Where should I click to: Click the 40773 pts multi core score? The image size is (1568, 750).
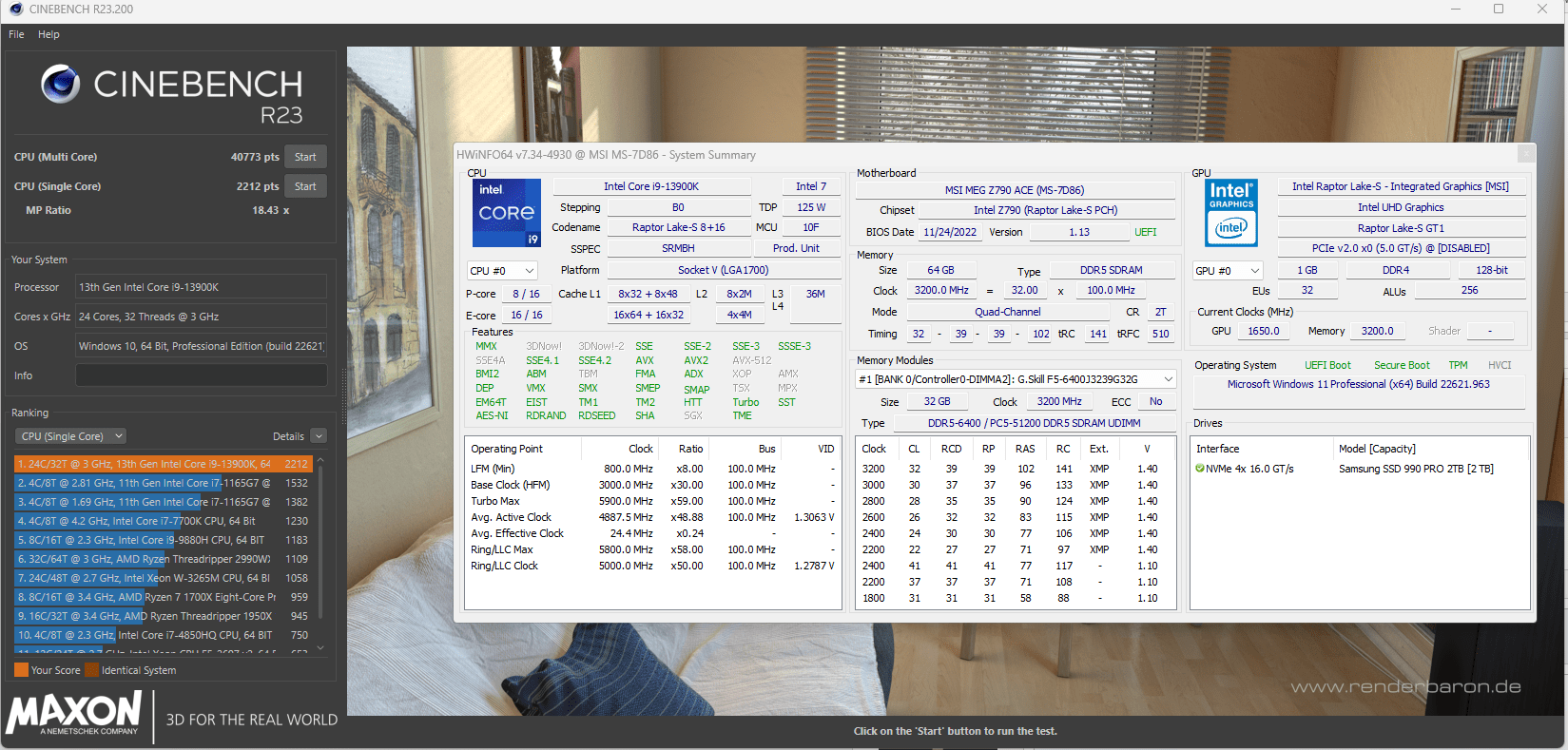(x=255, y=157)
